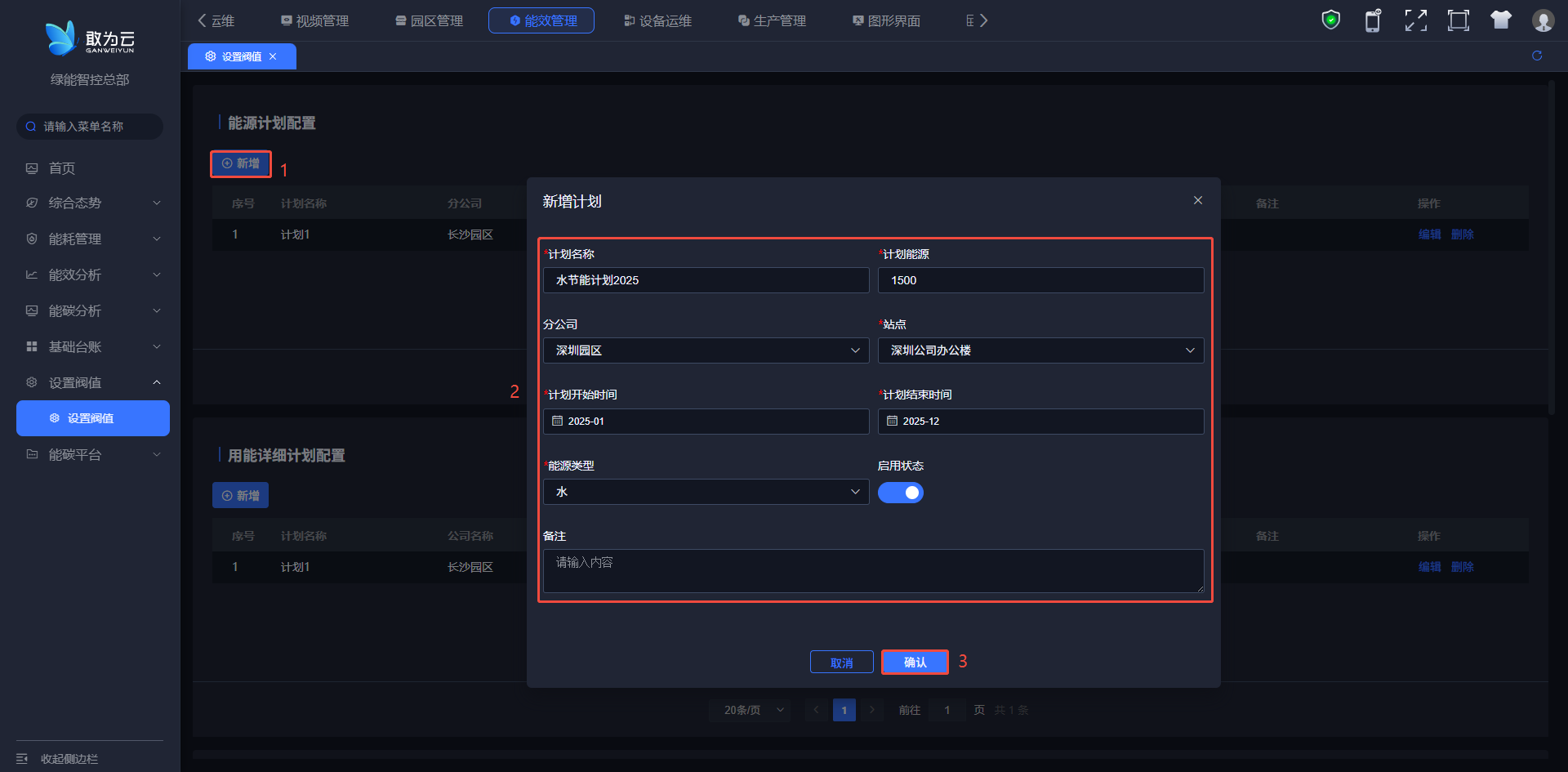This screenshot has height=772, width=1568.
Task: Open the 20条/页 page size dropdown
Action: [751, 710]
